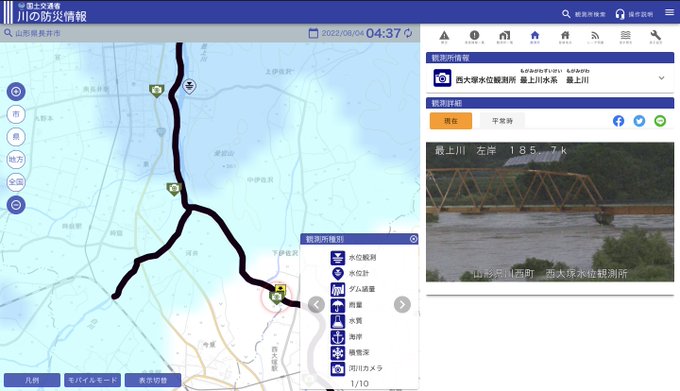Toggle 雨量 station type
This screenshot has width=680, height=391.
(347, 305)
